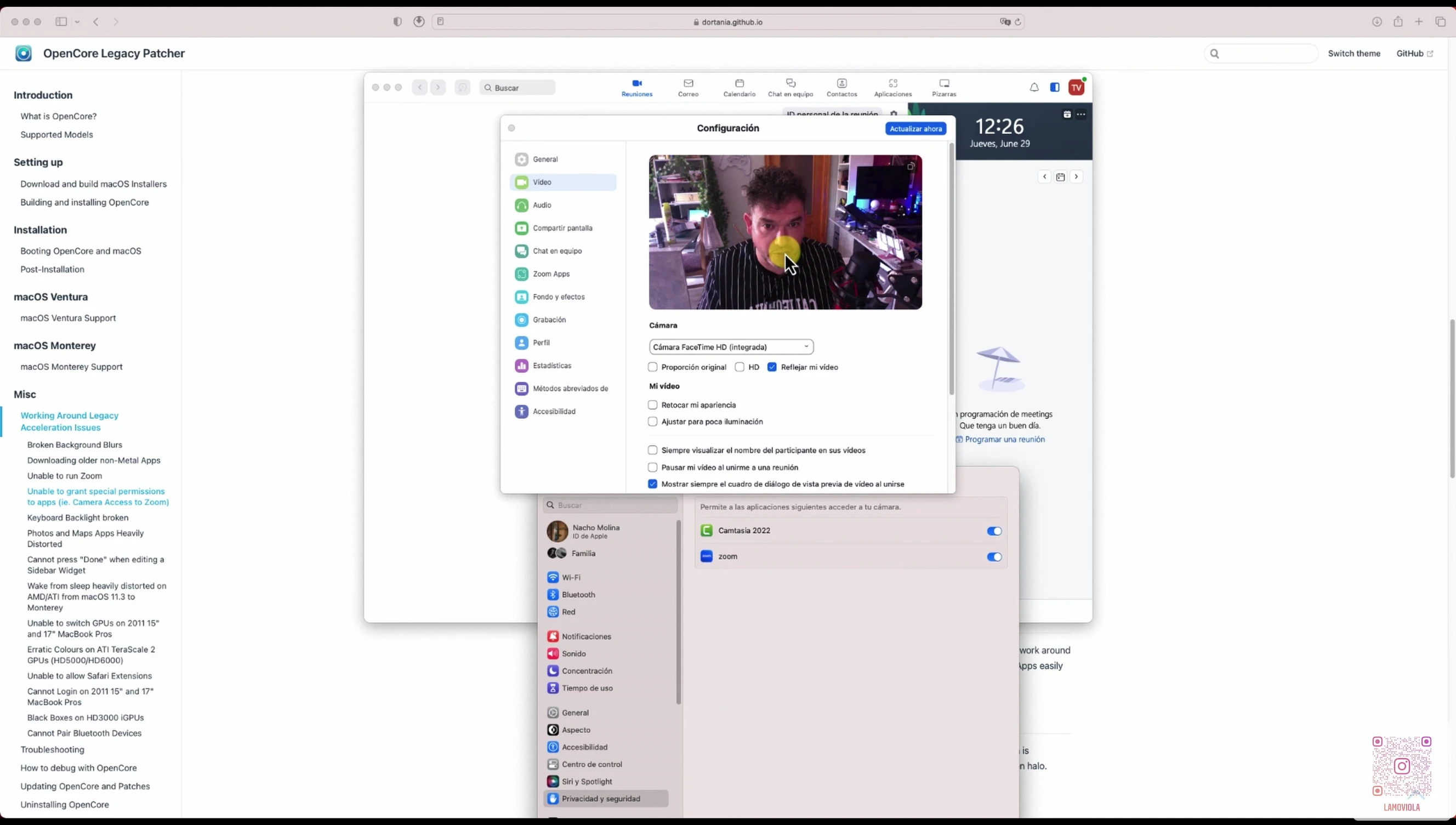Open the Cámara FaceTime HD dropdown
The height and width of the screenshot is (825, 1456).
pos(731,347)
